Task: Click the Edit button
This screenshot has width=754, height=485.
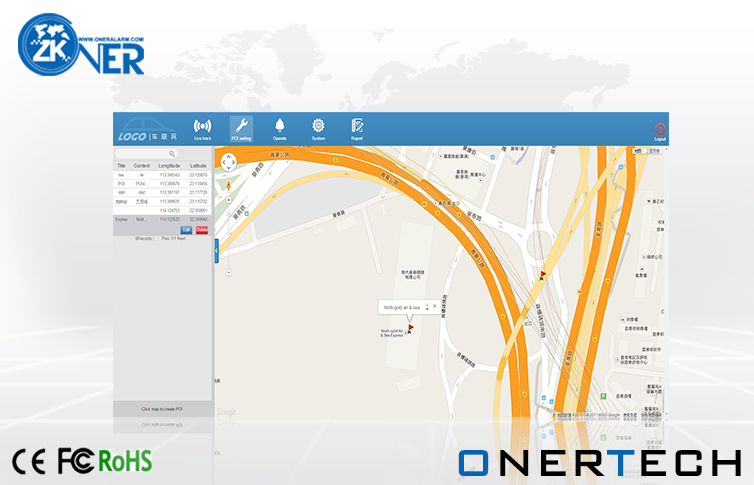Action: pyautogui.click(x=186, y=230)
